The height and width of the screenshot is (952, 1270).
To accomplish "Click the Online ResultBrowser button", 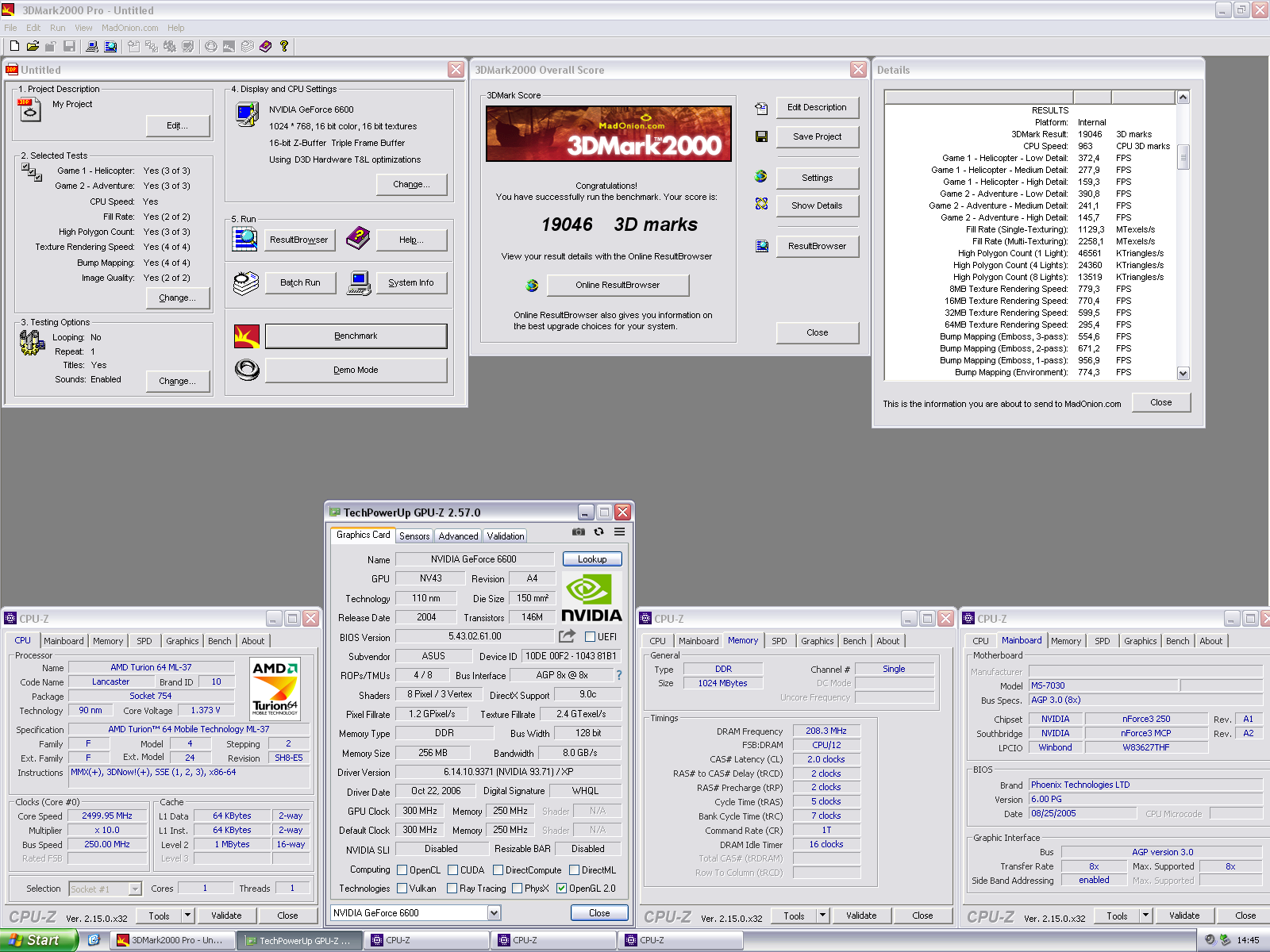I will click(618, 285).
